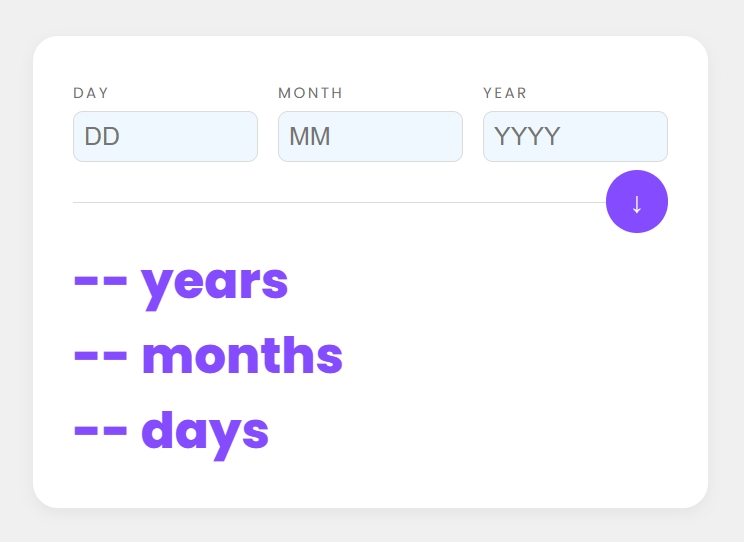
Task: Click the DAY label text
Action: pyautogui.click(x=91, y=93)
